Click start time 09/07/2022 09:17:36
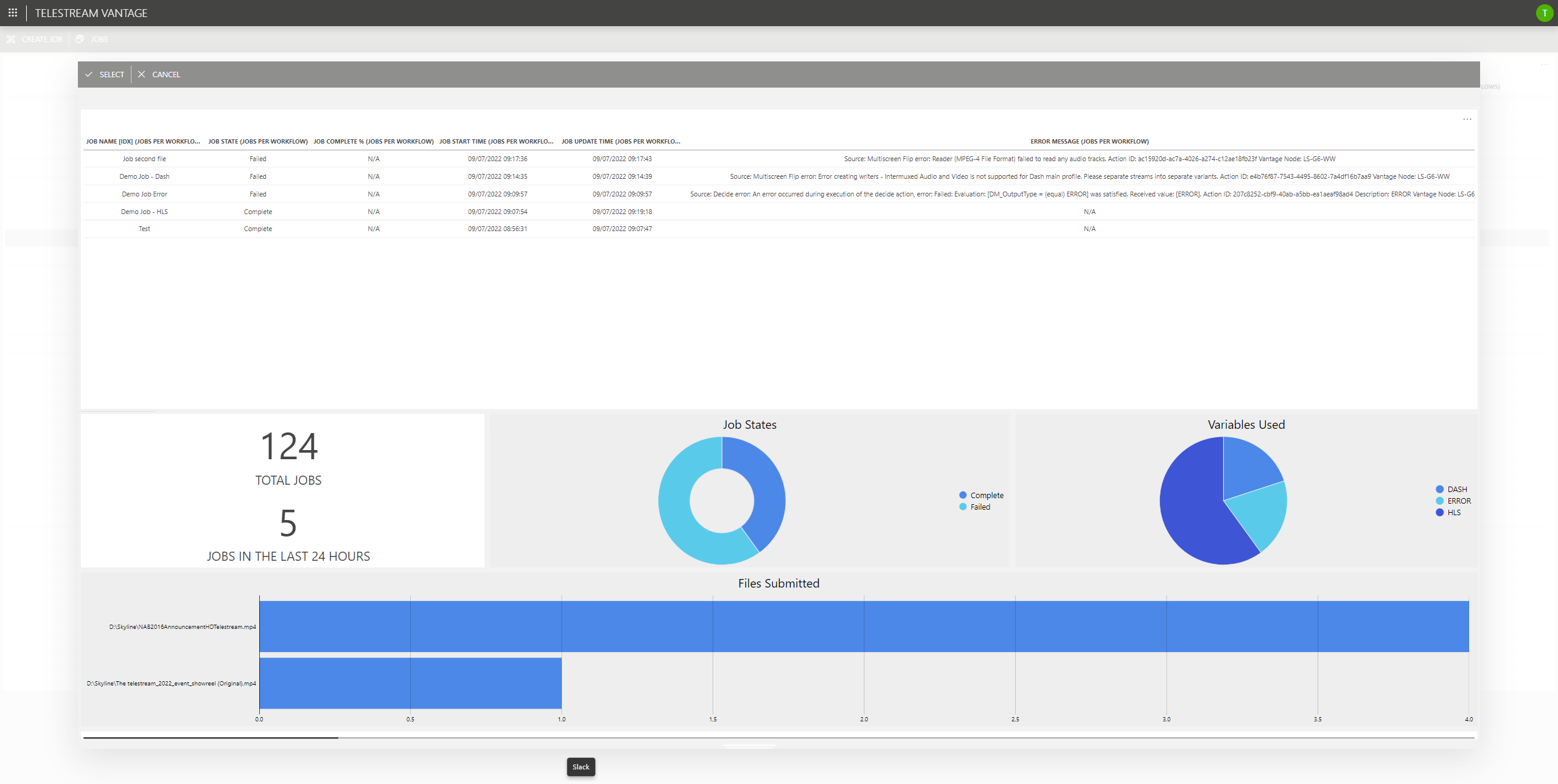Screen dimensions: 1558x784 coord(497,159)
